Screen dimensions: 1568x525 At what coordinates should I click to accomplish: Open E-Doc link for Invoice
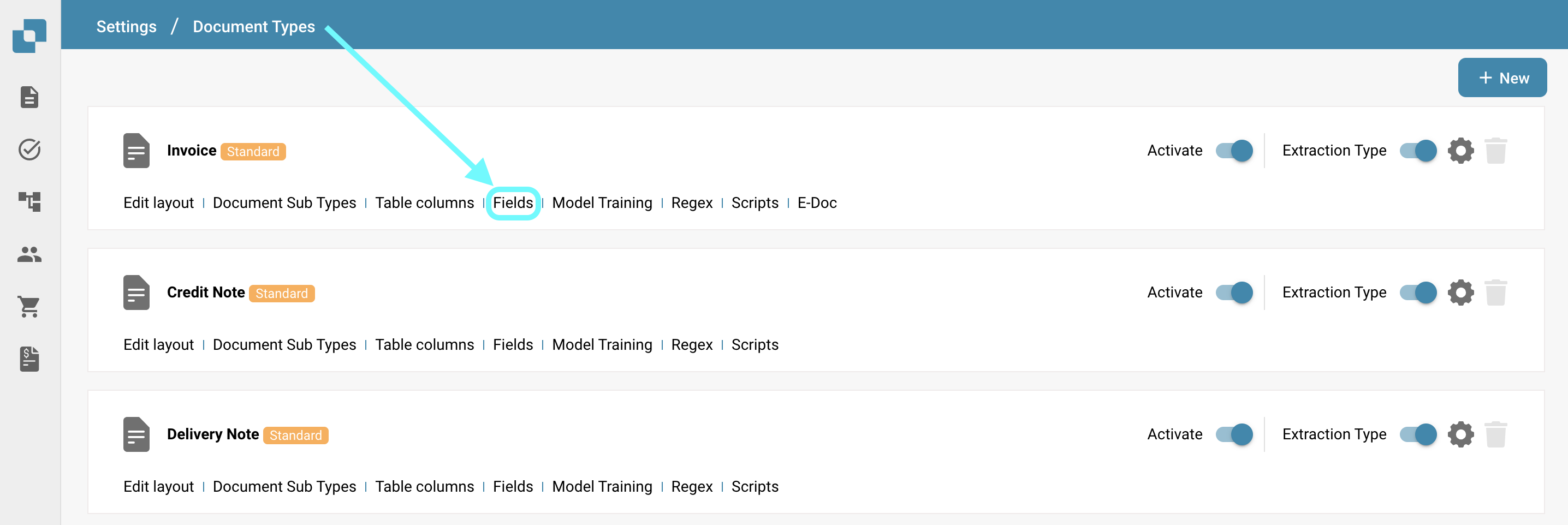(816, 203)
